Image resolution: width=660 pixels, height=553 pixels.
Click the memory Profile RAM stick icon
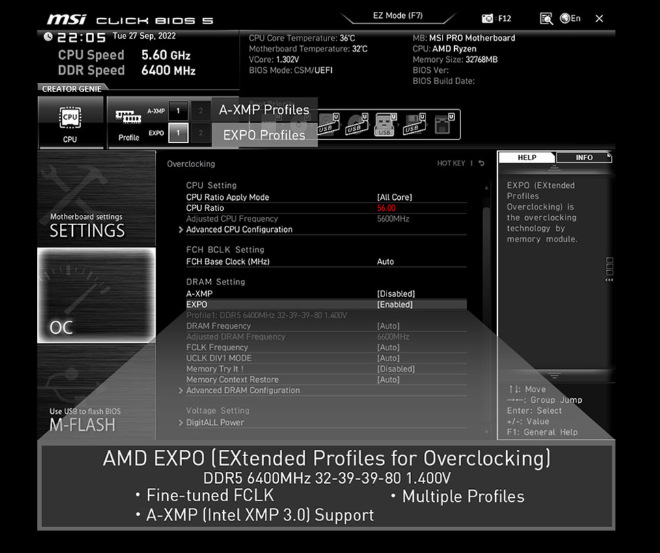point(128,117)
